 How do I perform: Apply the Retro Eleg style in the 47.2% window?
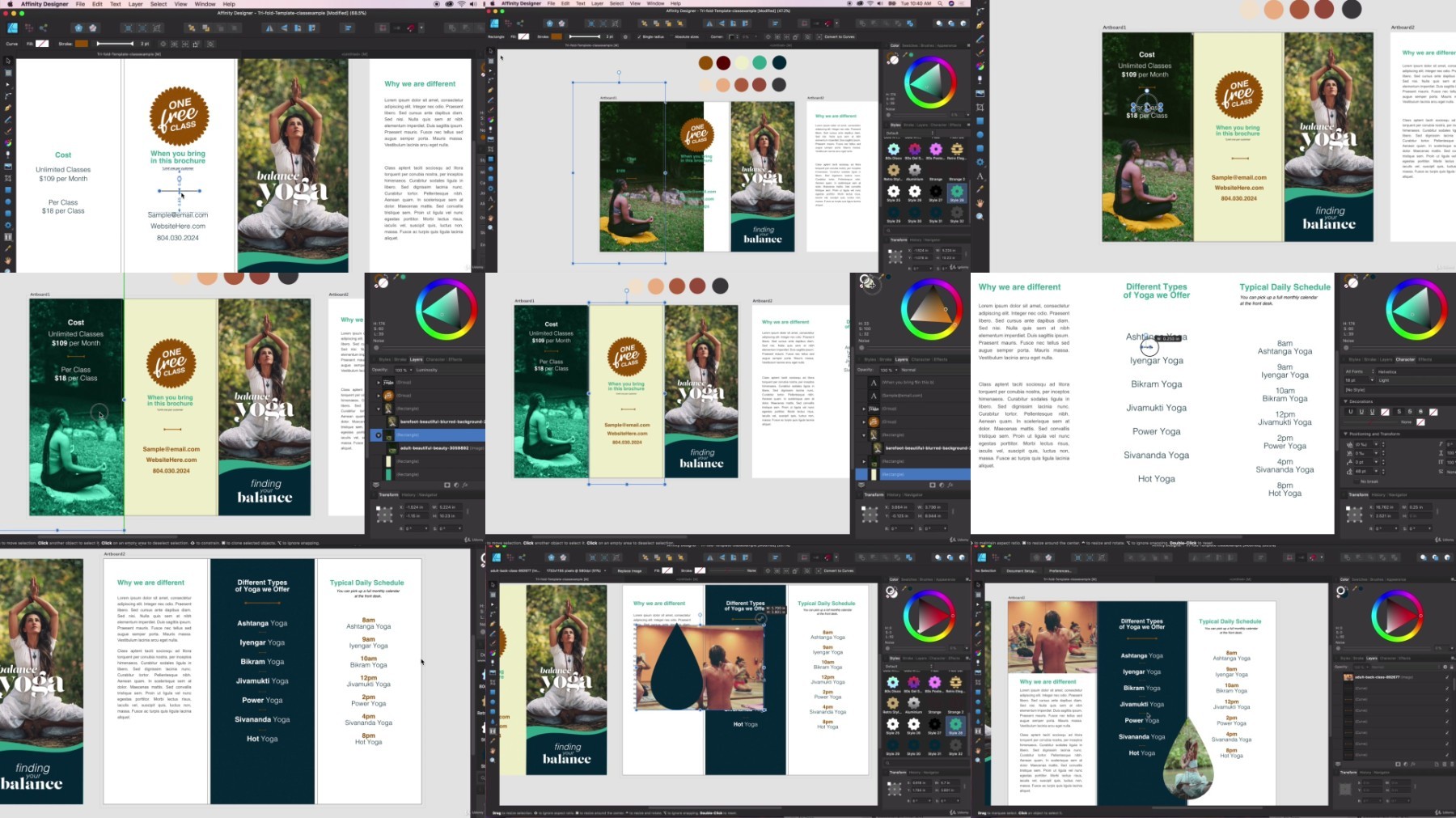tap(957, 150)
